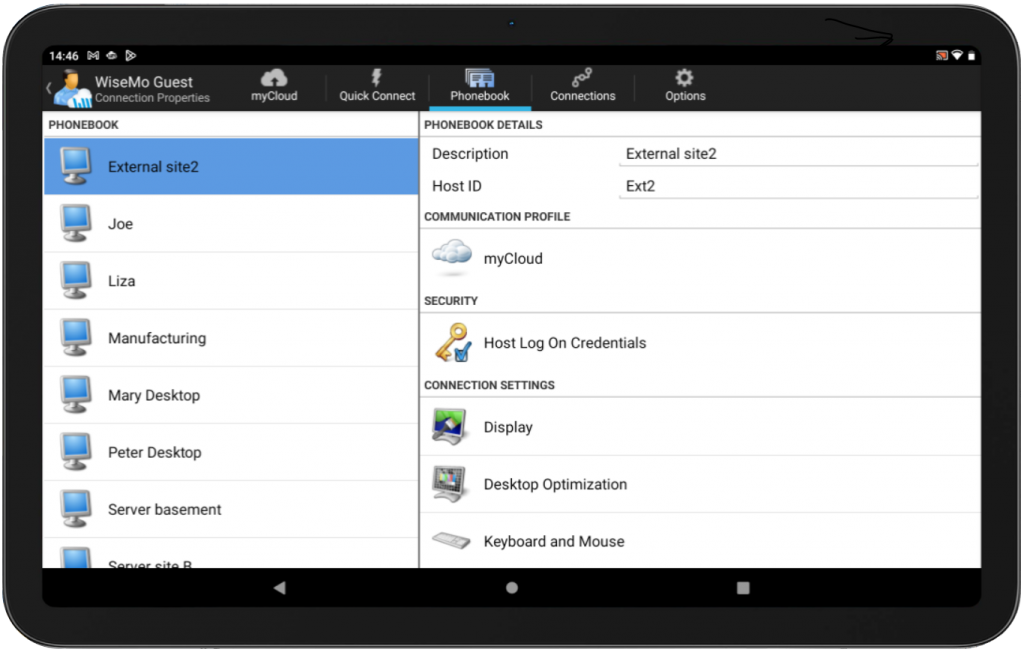Open the Options gear icon
The width and height of the screenshot is (1024, 652).
[684, 78]
